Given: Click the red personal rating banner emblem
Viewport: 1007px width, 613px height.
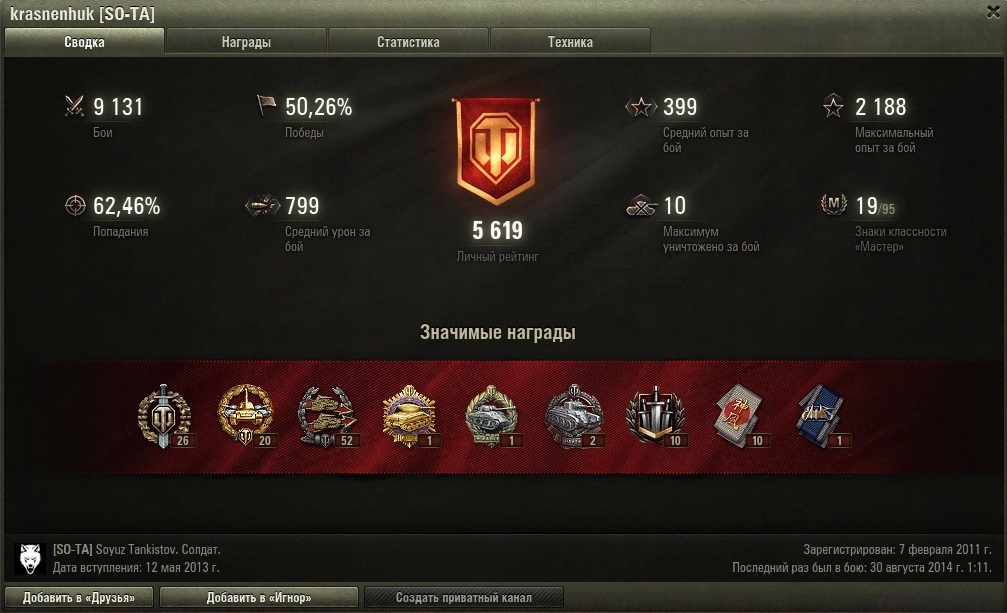Looking at the screenshot, I should coord(496,151).
